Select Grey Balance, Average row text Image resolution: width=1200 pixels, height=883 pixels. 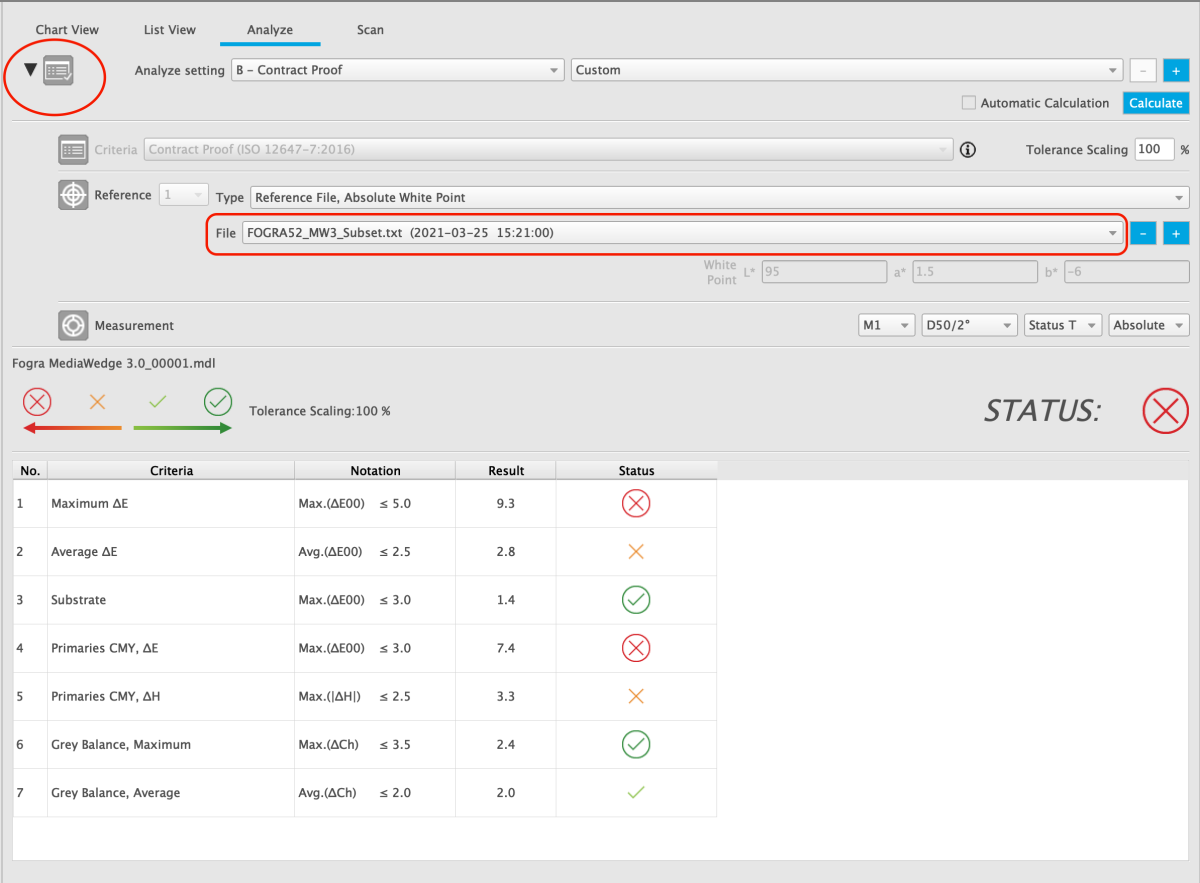[x=116, y=792]
